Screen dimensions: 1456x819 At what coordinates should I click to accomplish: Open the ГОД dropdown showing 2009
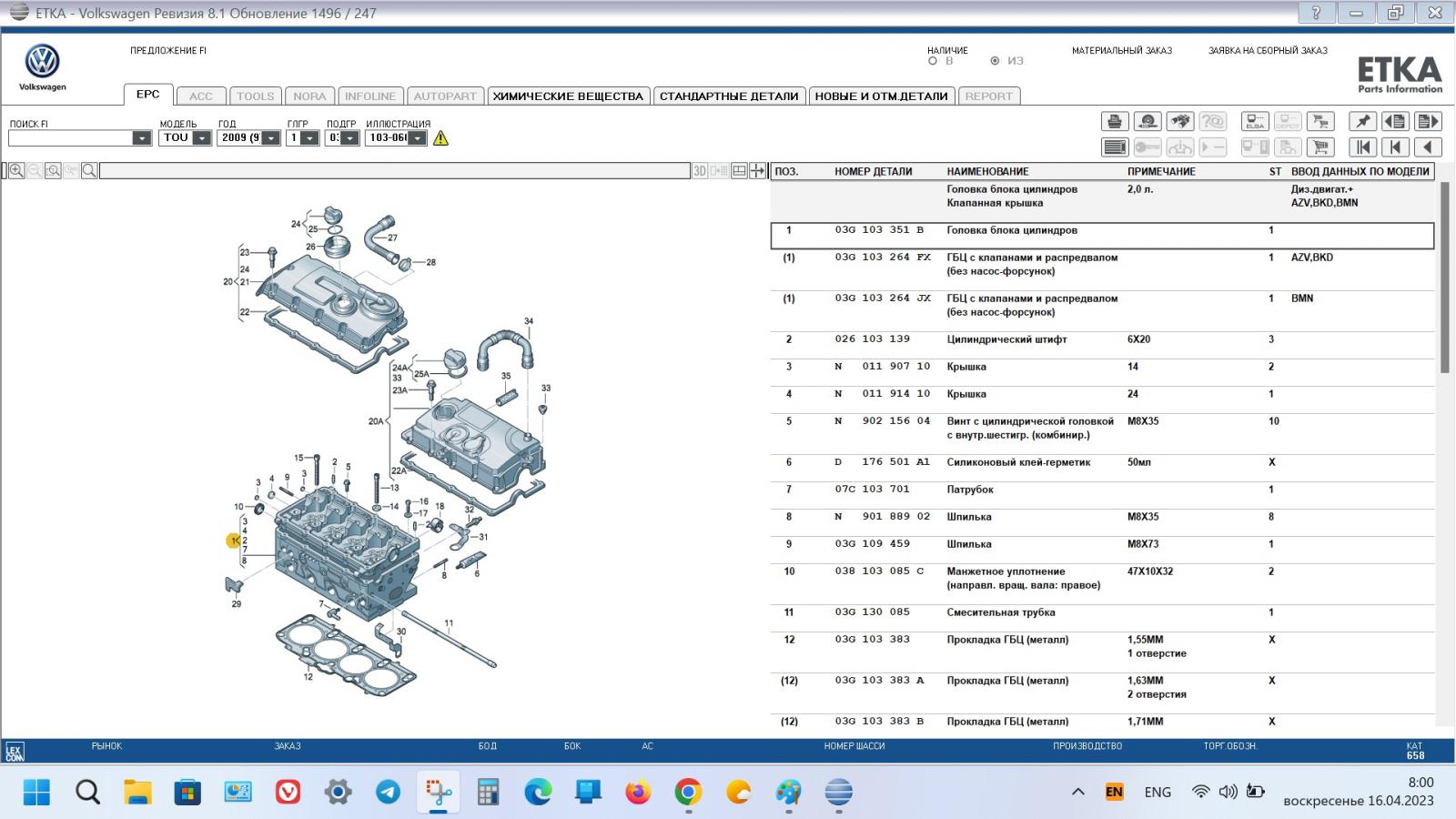pyautogui.click(x=271, y=138)
